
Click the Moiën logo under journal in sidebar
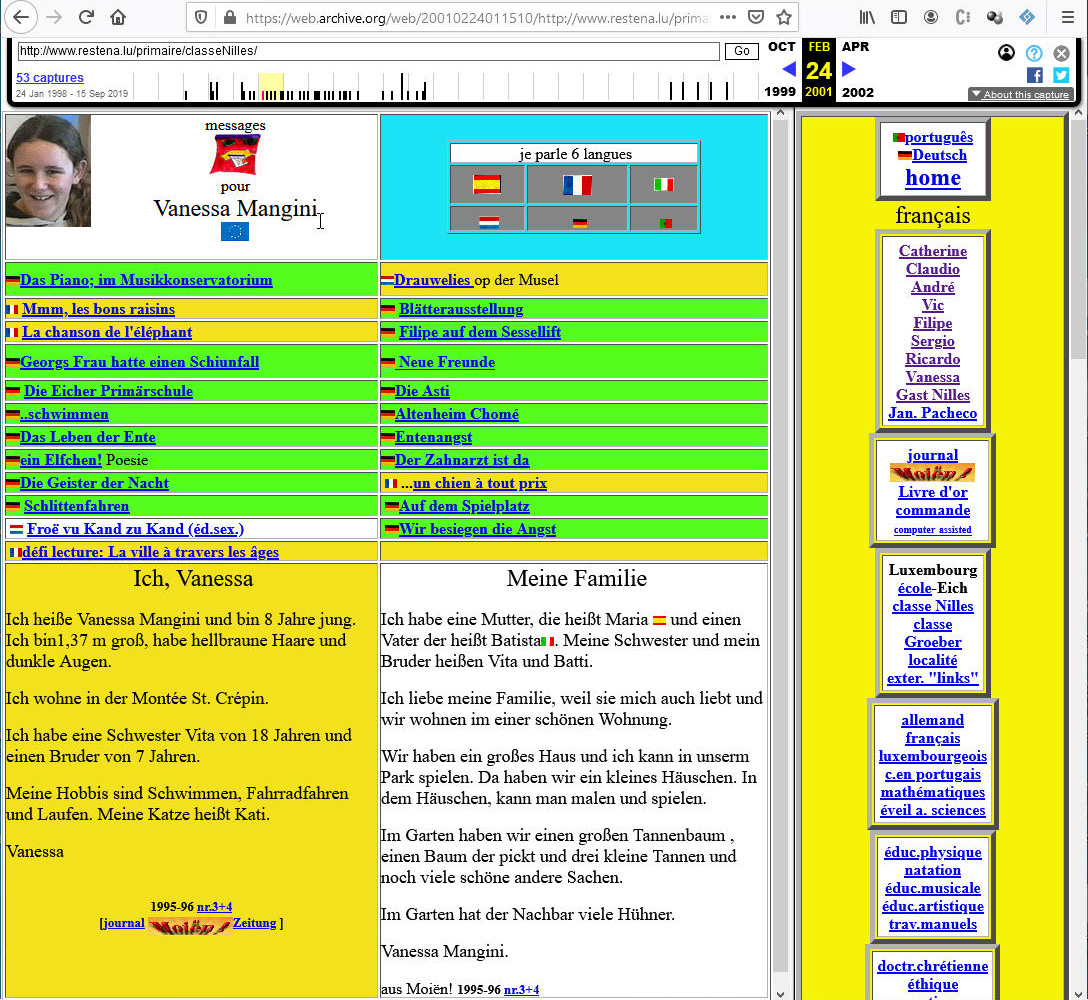pyautogui.click(x=932, y=473)
